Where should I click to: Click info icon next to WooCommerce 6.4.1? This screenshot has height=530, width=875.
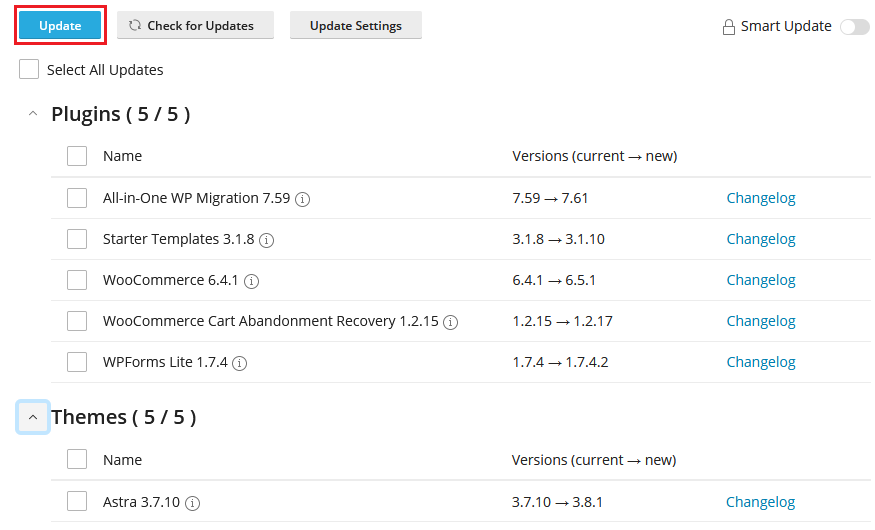(x=252, y=281)
